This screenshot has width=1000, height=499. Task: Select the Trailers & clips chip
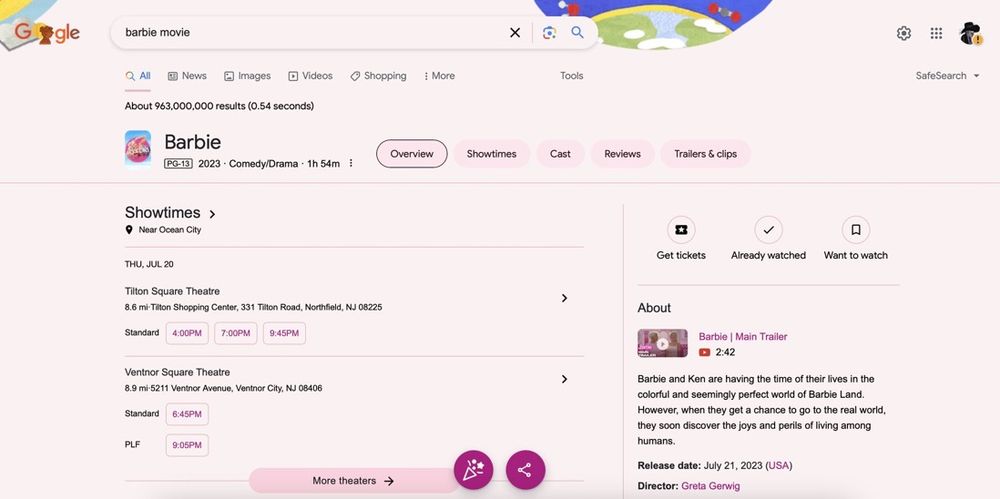[705, 154]
